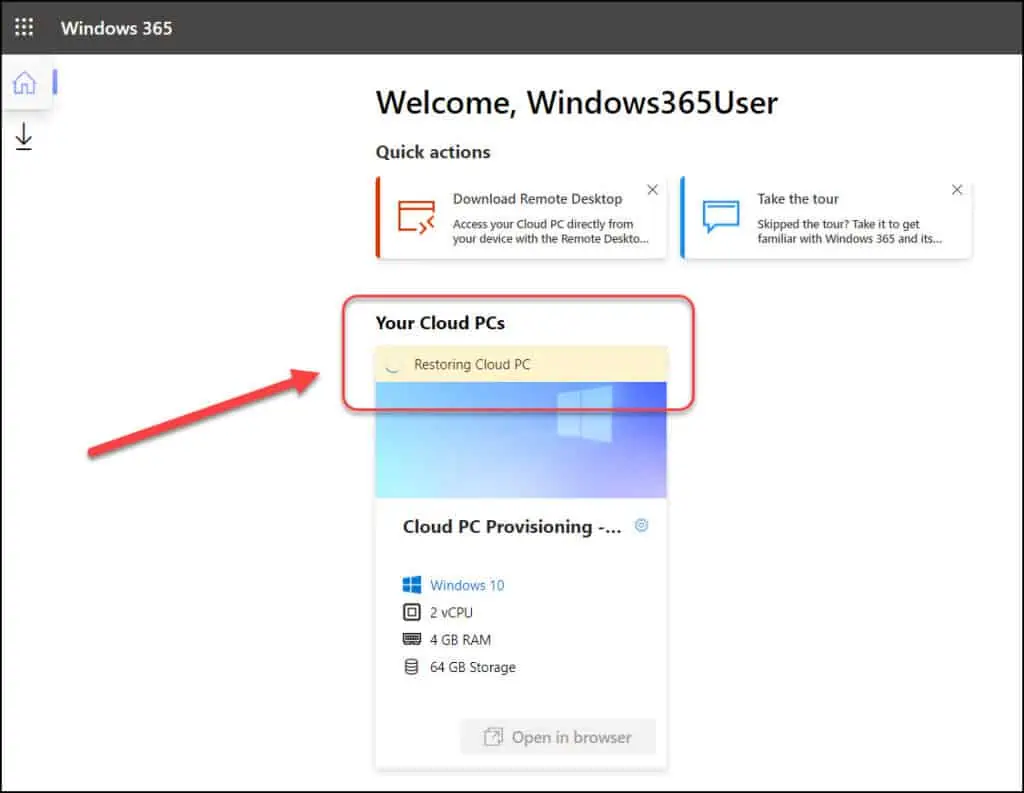The height and width of the screenshot is (793, 1024).
Task: Click the Restoring Cloud PC spinner
Action: pos(392,365)
